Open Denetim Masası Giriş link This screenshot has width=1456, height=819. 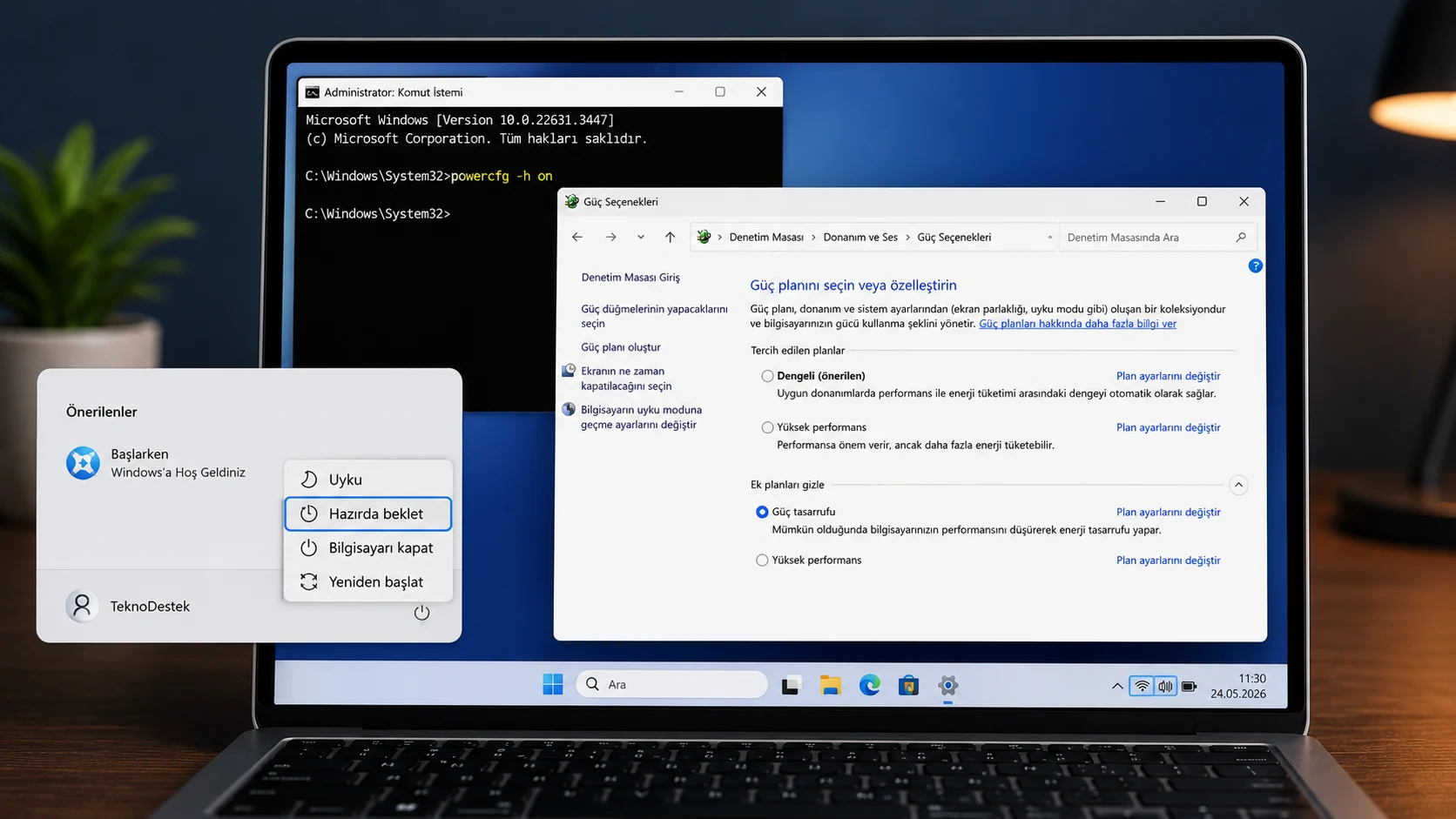click(x=630, y=277)
